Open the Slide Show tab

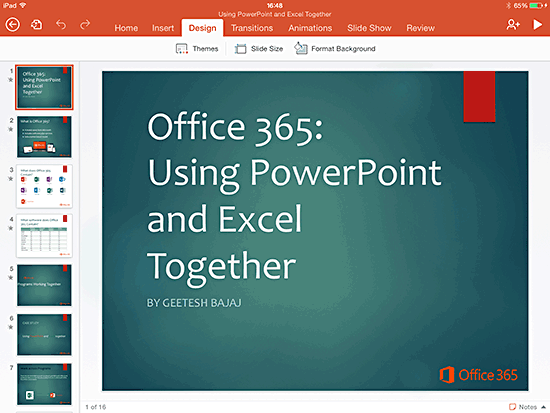click(369, 28)
